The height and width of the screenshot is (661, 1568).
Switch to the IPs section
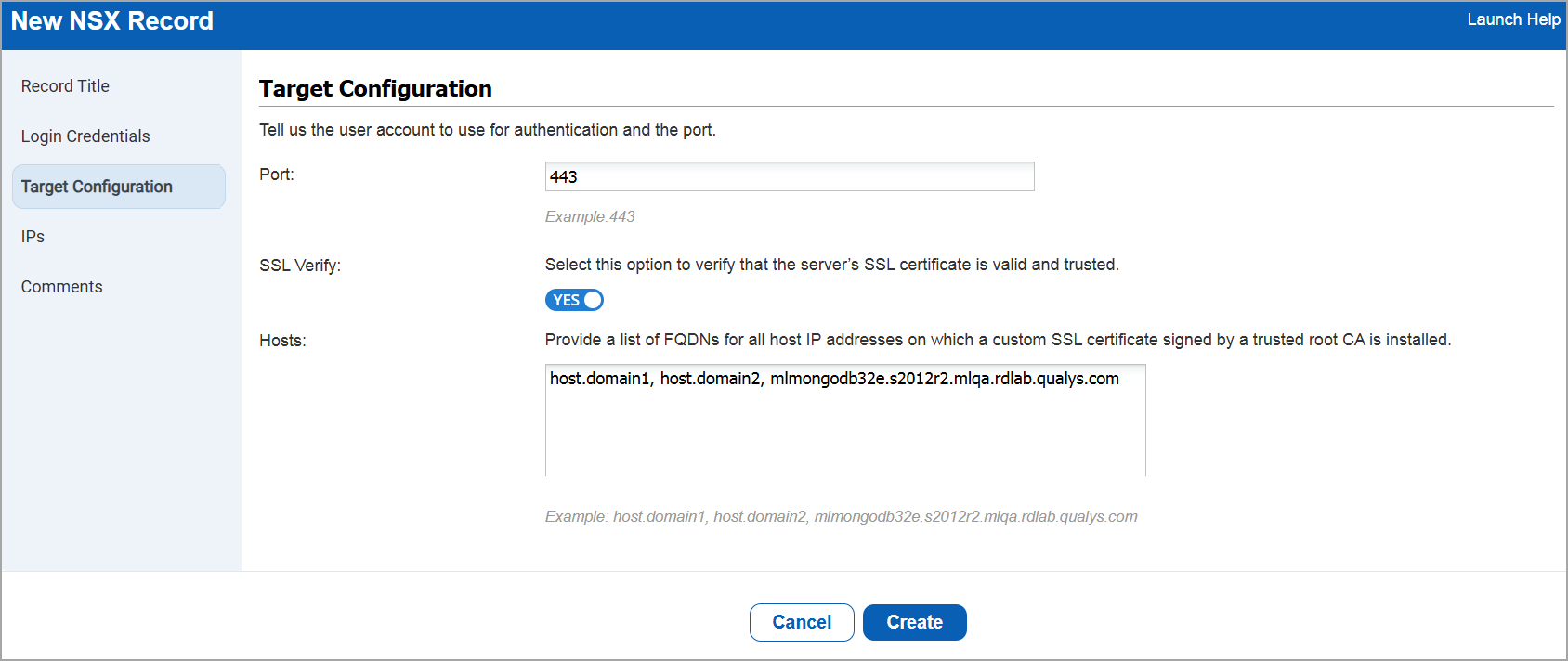33,237
